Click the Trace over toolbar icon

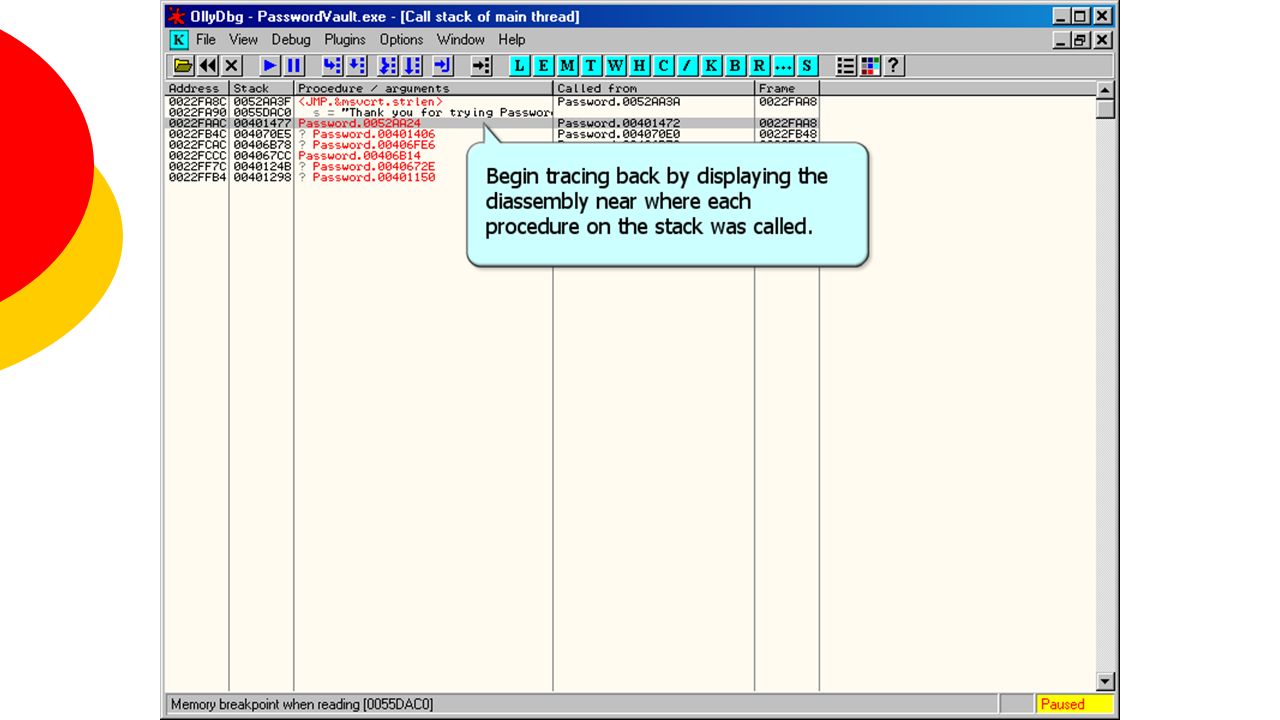point(412,66)
